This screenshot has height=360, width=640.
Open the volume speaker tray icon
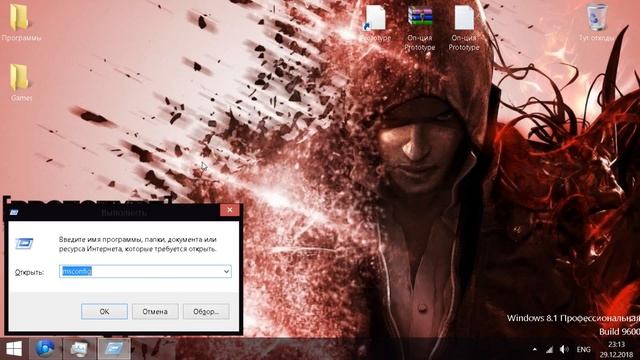tap(564, 349)
